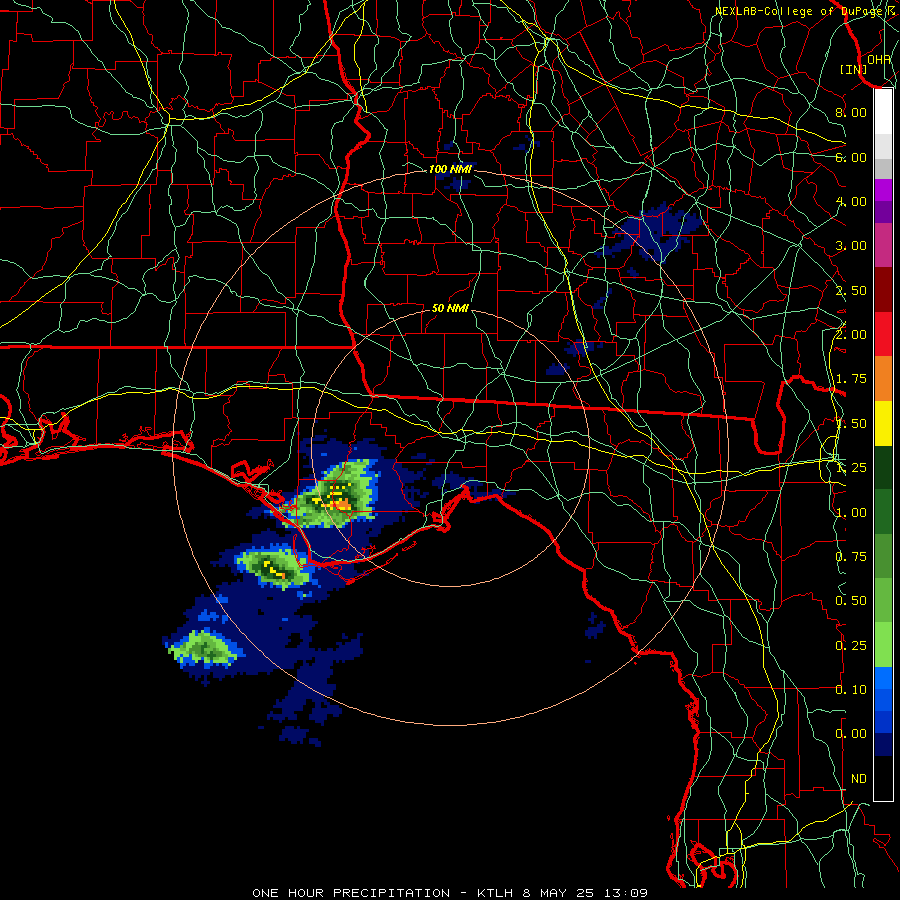Image resolution: width=900 pixels, height=900 pixels.
Task: Click the 0.25 legend value
Action: click(851, 646)
